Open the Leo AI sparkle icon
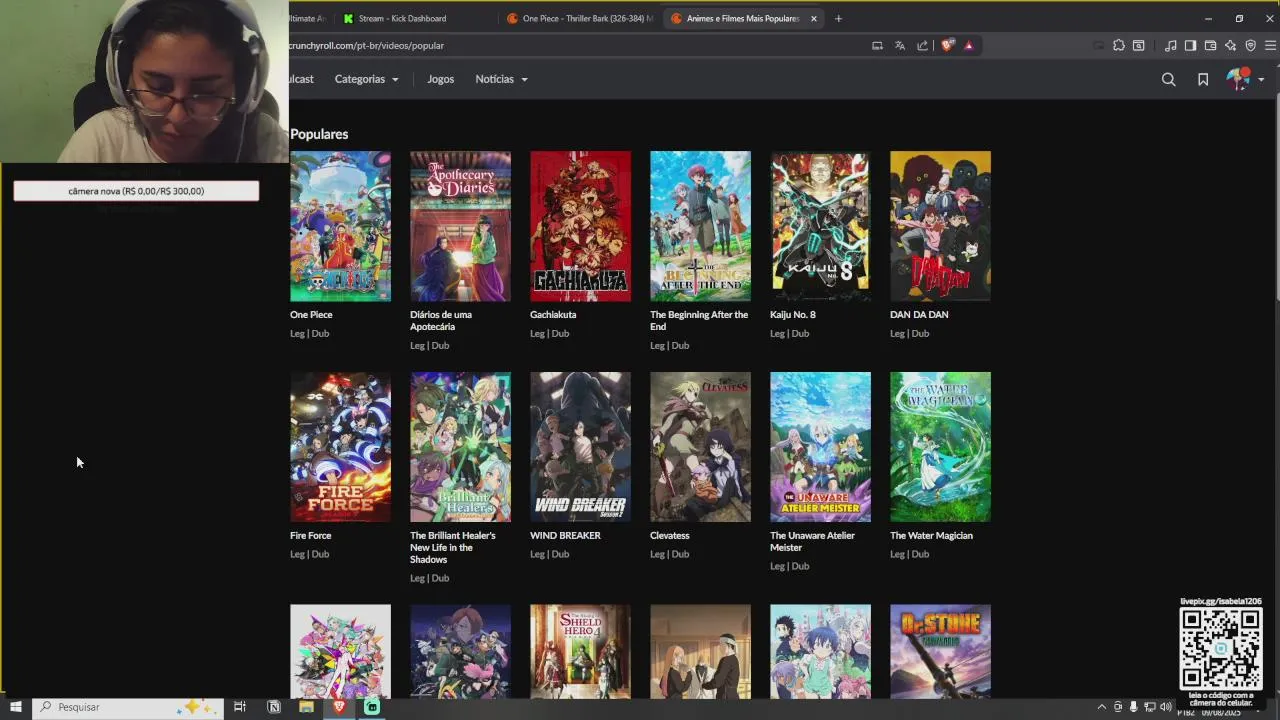 point(1230,45)
